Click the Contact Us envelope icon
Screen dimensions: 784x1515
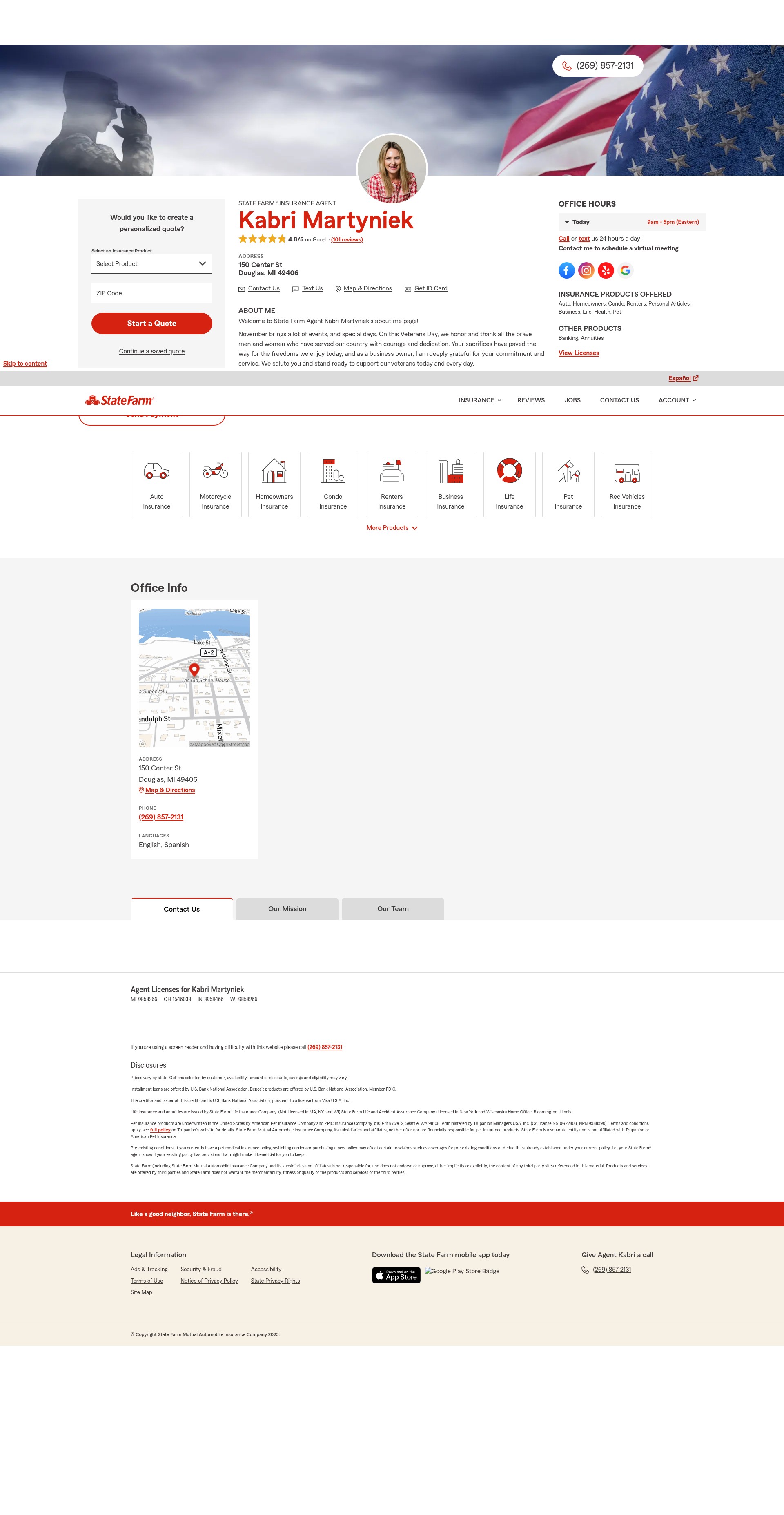click(x=242, y=289)
